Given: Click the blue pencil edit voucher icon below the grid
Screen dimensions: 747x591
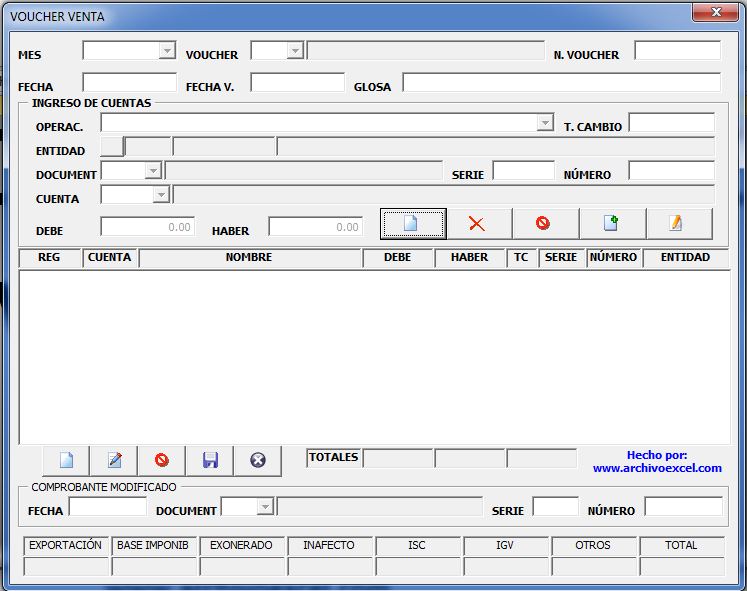Looking at the screenshot, I should pos(114,461).
